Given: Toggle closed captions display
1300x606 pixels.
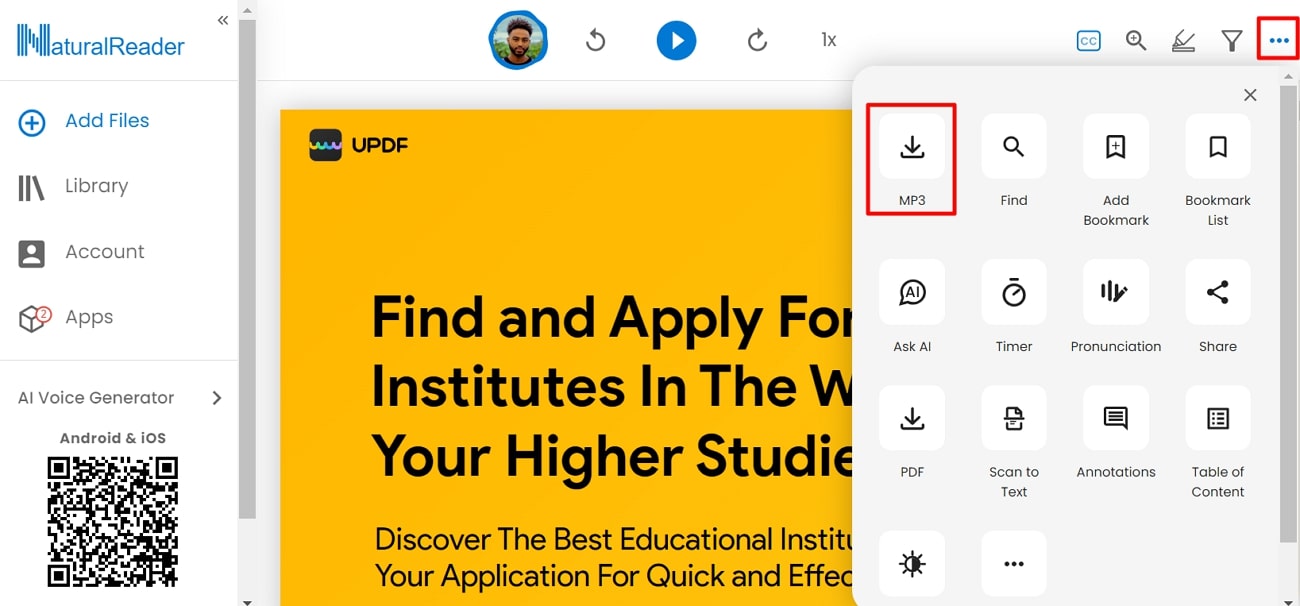Looking at the screenshot, I should tap(1088, 40).
